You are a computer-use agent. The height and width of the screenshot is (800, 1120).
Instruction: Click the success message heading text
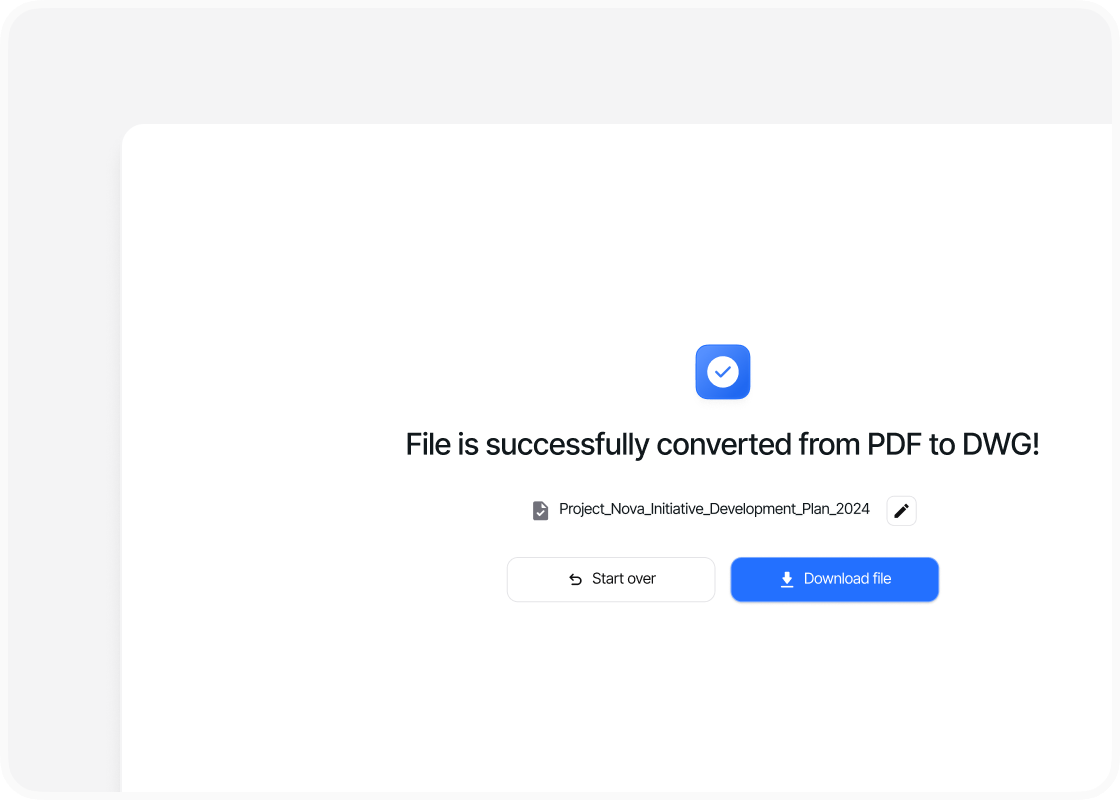tap(722, 443)
